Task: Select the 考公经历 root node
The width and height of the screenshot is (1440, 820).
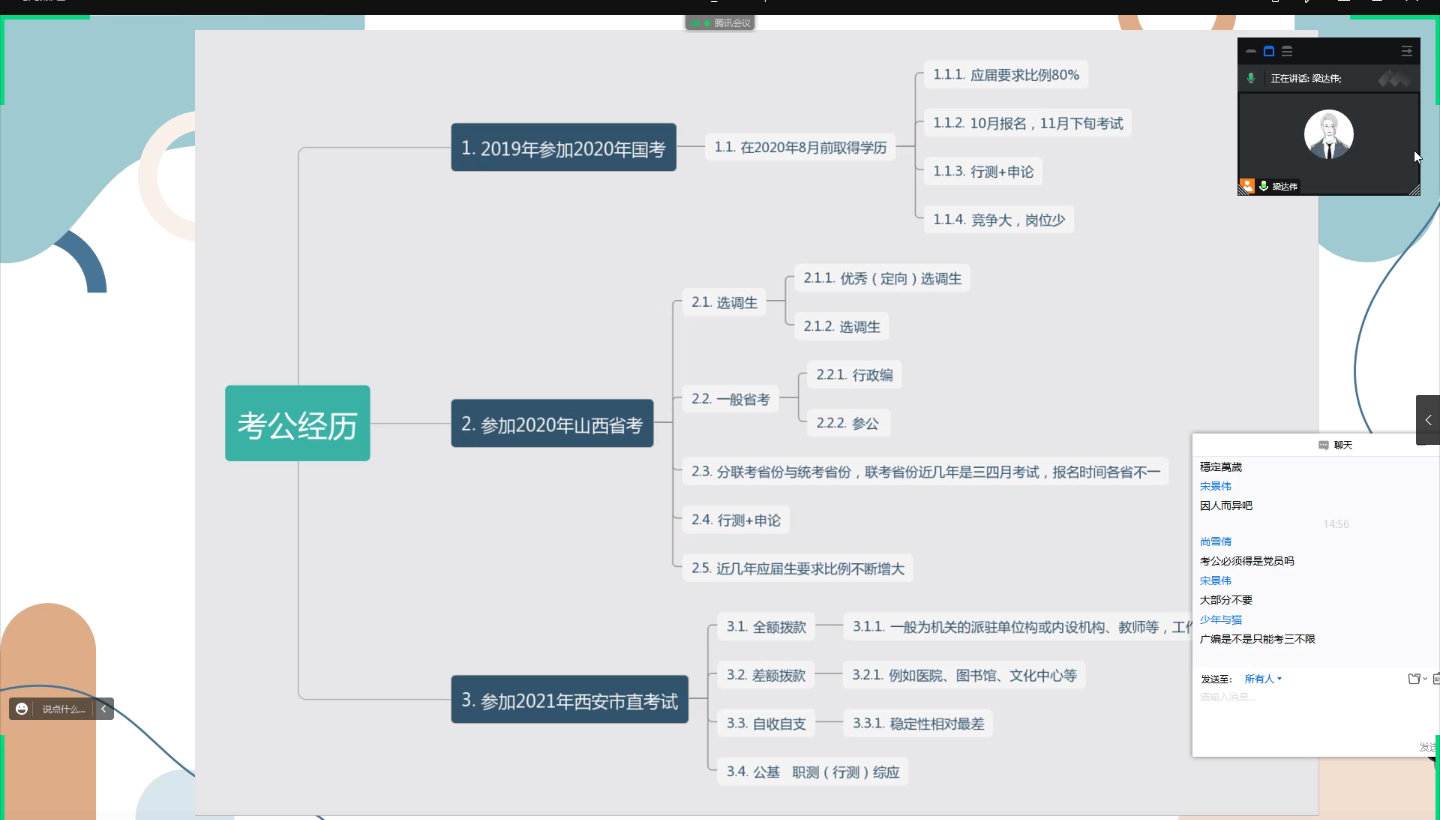Action: coord(297,424)
